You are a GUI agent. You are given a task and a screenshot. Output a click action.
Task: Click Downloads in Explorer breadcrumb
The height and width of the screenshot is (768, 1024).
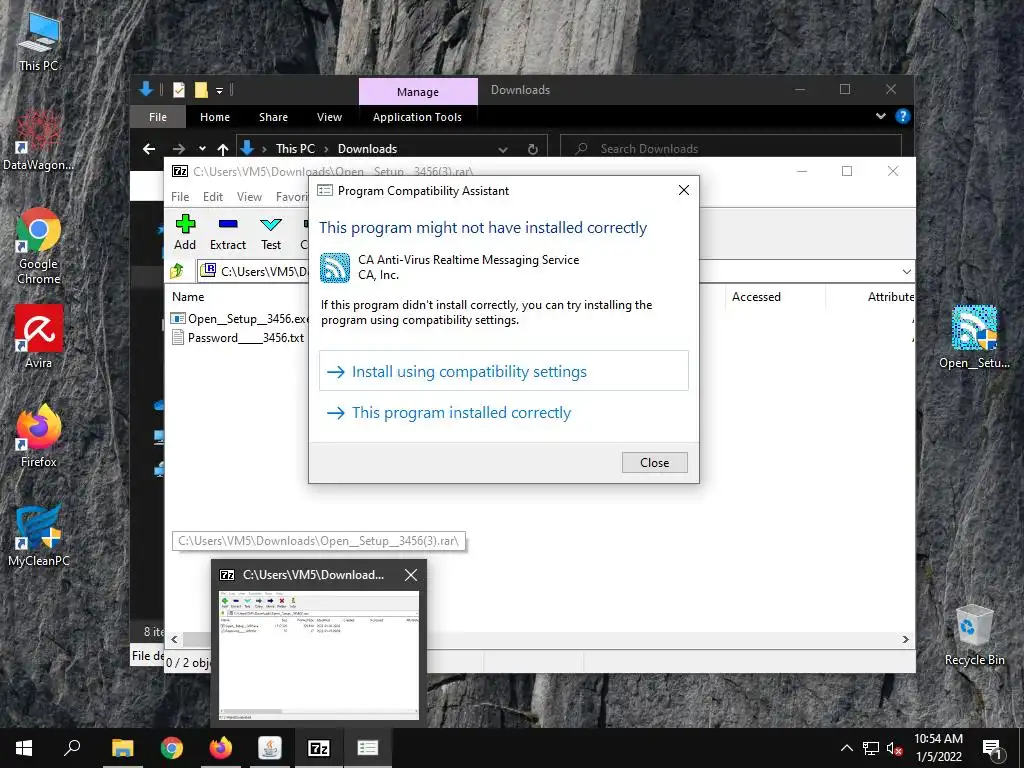pos(367,149)
